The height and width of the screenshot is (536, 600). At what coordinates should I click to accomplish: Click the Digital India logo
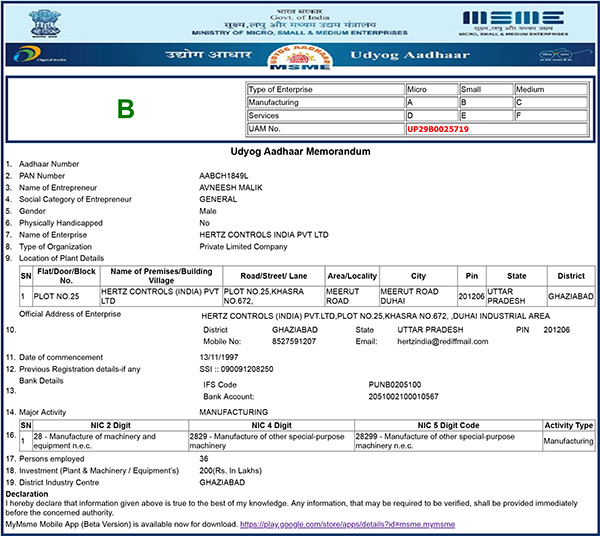(x=40, y=55)
